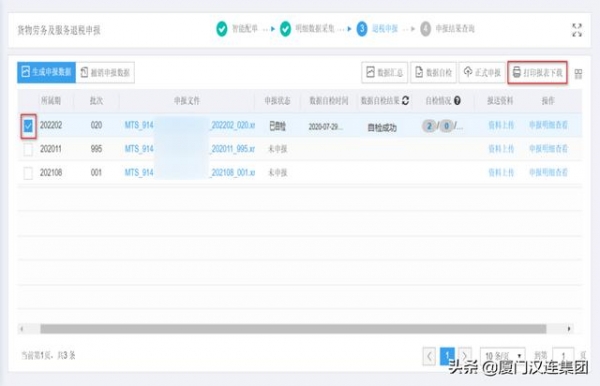Click 资料上传 in the 202011 row
600x386 pixels.
501,149
